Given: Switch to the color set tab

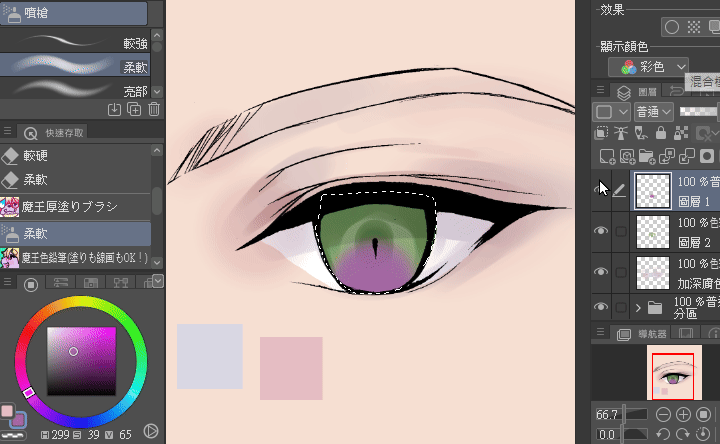Looking at the screenshot, I should pos(90,283).
